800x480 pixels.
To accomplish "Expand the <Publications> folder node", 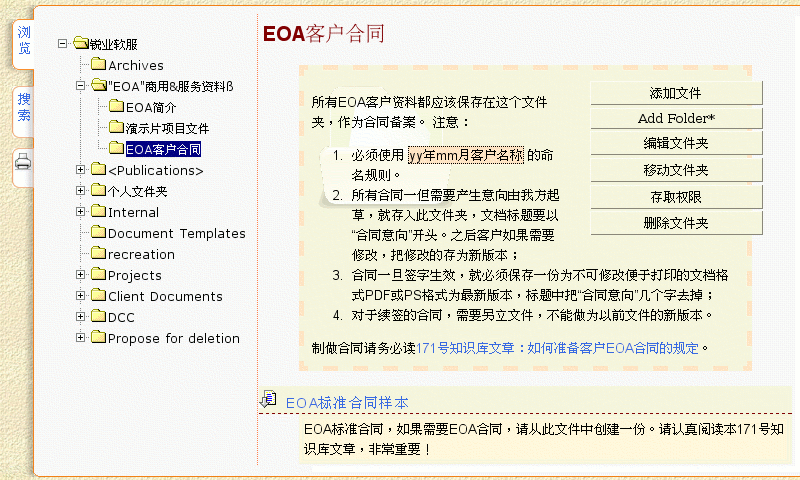I will click(80, 170).
